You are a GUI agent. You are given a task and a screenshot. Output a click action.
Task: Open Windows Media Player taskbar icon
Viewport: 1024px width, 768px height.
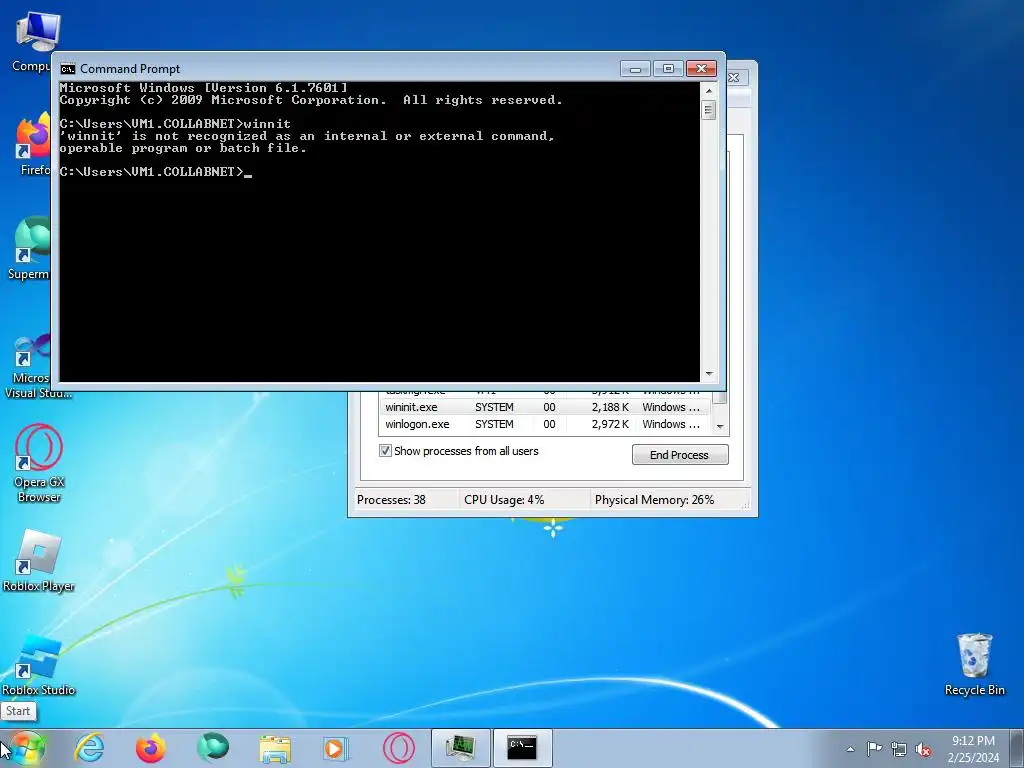[336, 748]
